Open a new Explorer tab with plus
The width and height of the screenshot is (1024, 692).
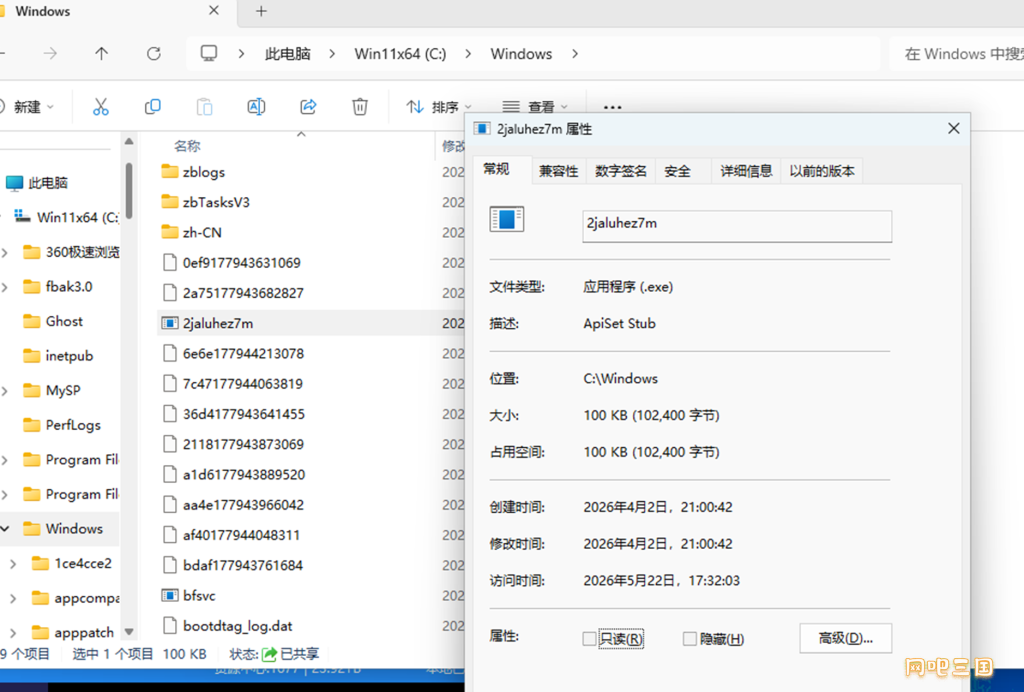tap(261, 11)
